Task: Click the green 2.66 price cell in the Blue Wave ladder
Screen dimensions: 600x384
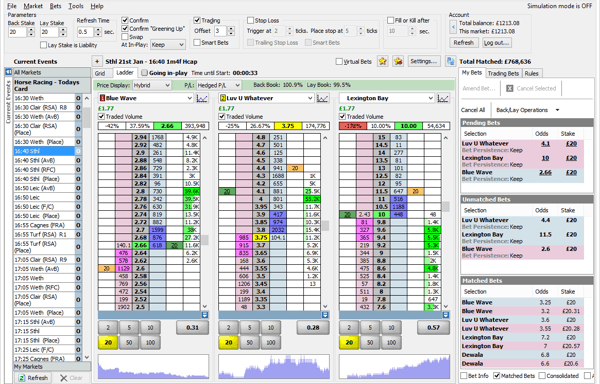Action: coord(140,245)
